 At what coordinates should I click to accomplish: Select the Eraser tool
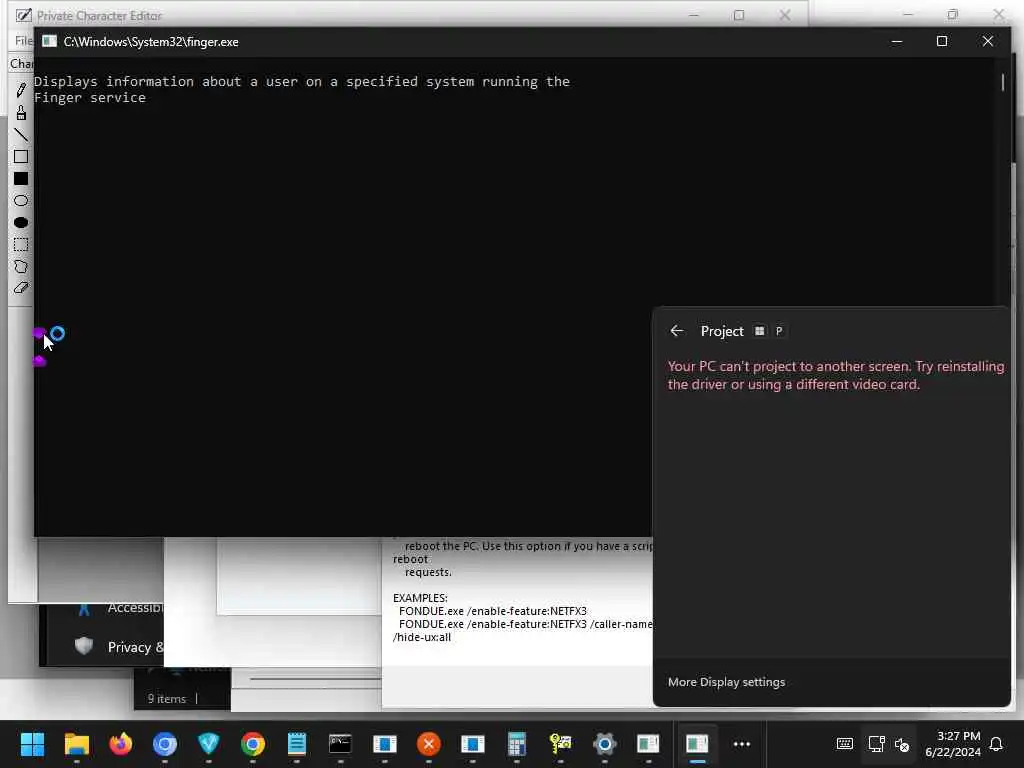point(21,288)
